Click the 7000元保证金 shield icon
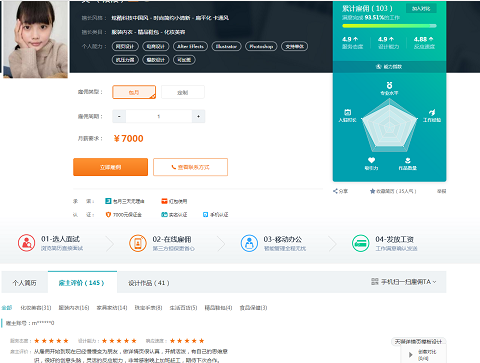This screenshot has height=363, width=480. click(x=108, y=215)
